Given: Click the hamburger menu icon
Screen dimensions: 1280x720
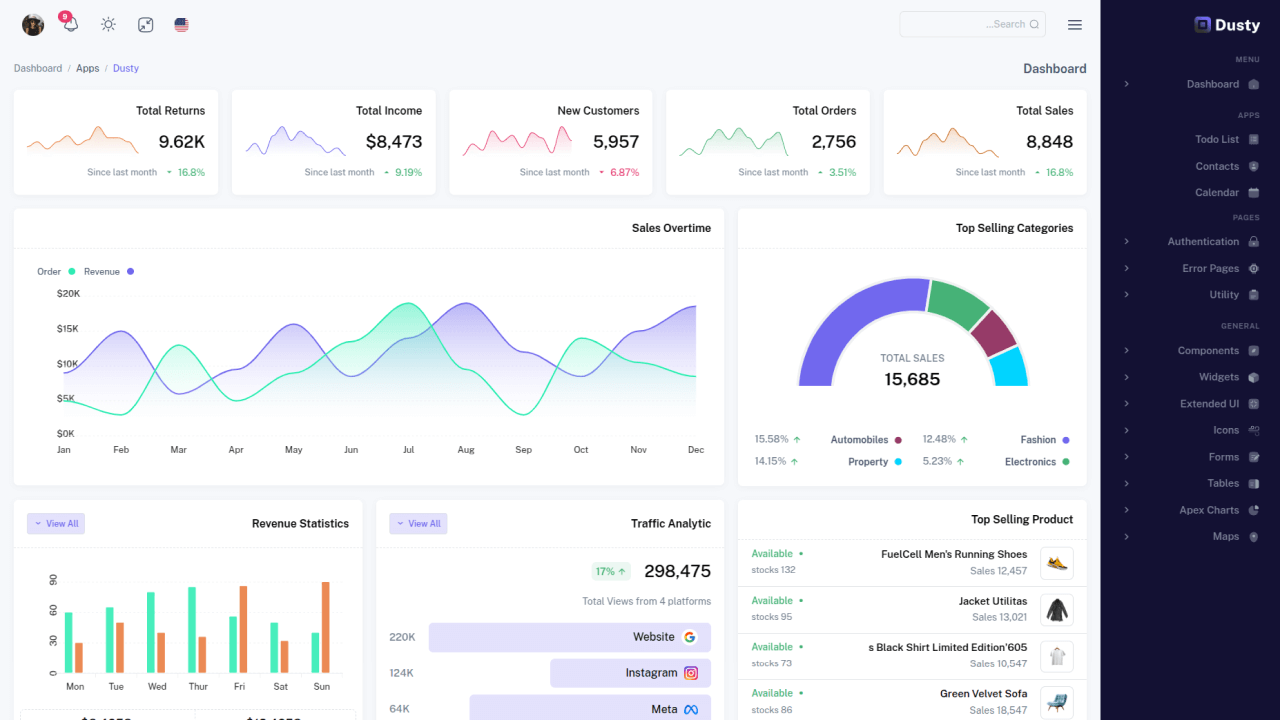Looking at the screenshot, I should click(1075, 25).
